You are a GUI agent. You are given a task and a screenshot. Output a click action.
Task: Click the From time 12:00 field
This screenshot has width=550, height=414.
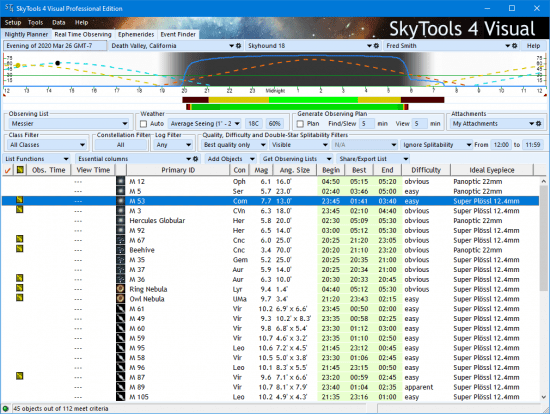pos(501,145)
